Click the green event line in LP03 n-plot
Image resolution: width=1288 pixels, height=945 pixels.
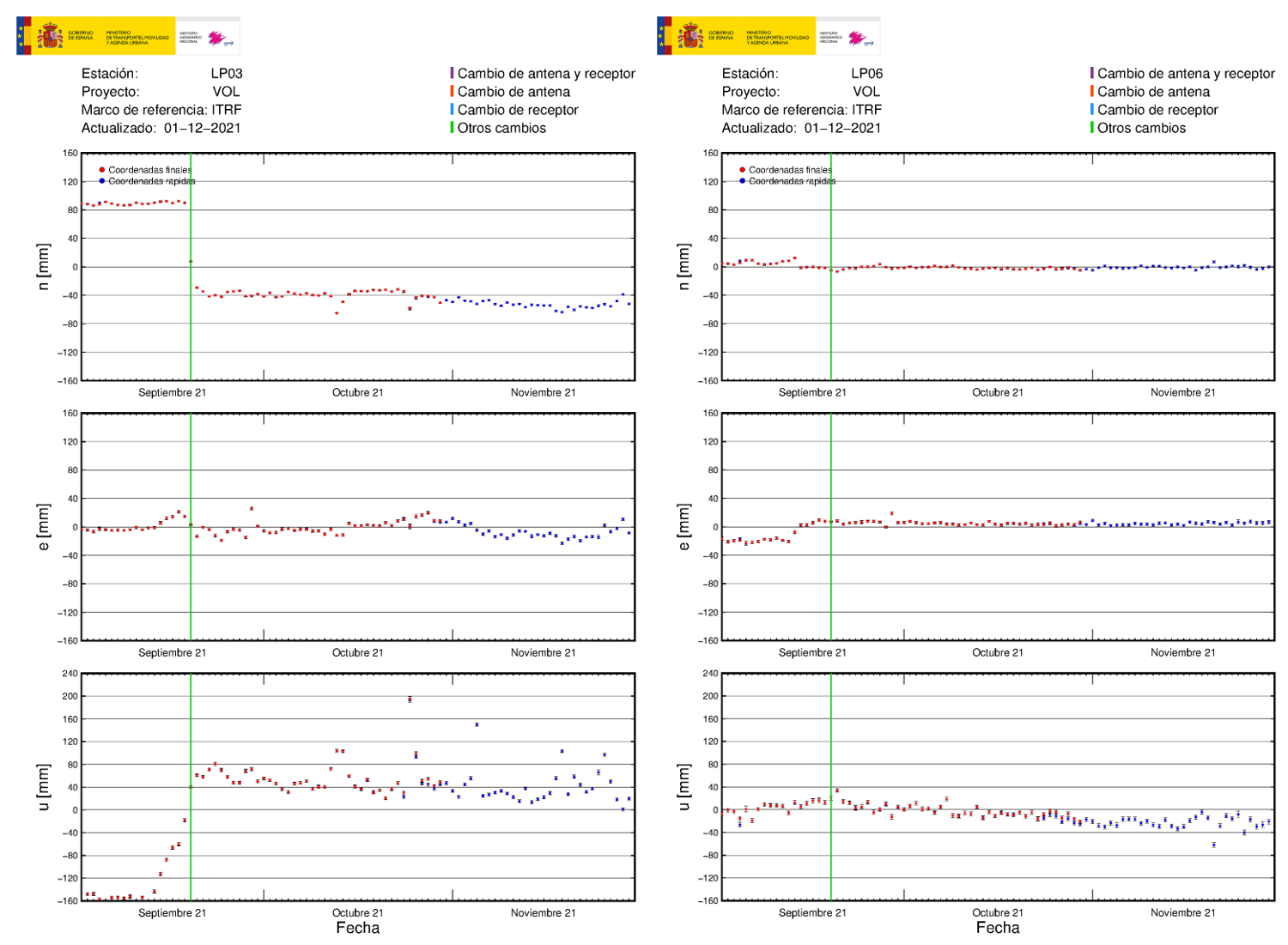[191, 266]
